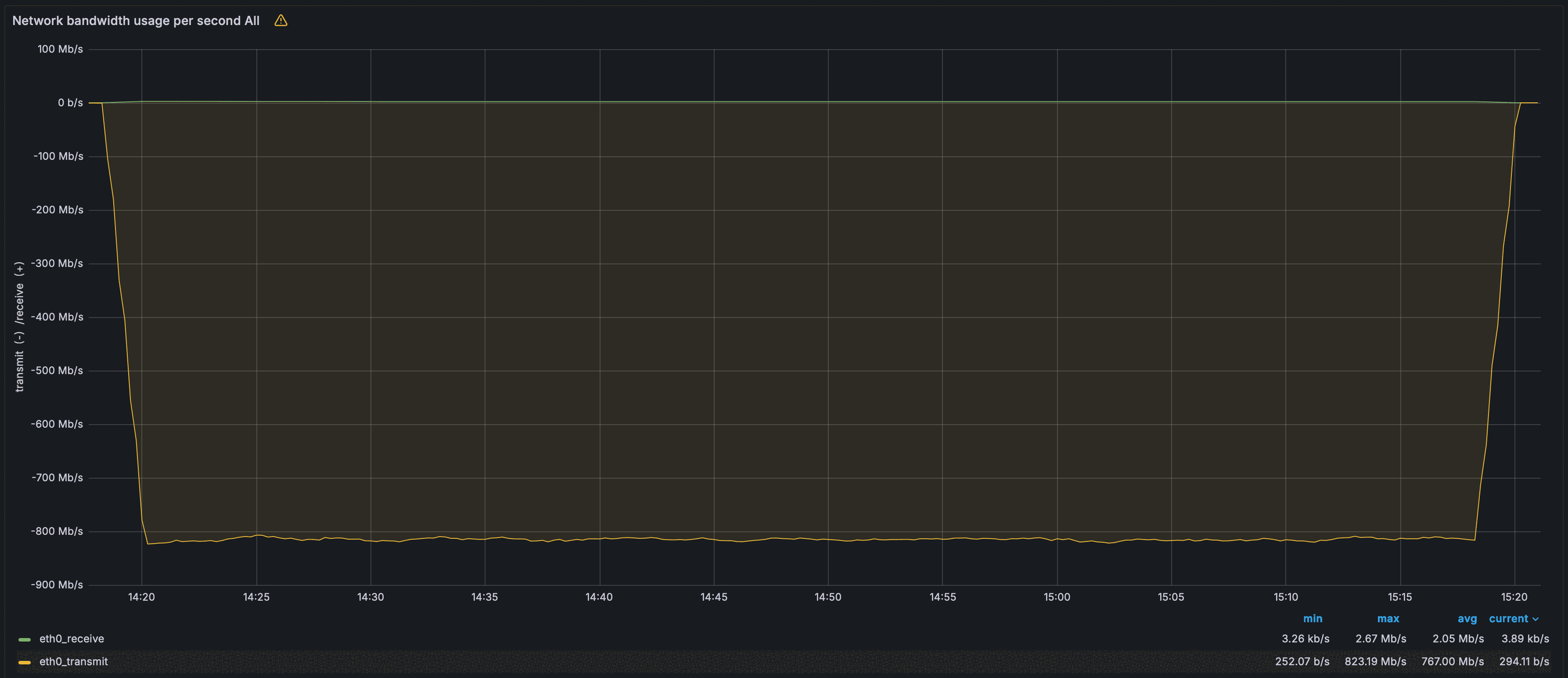Click the 14:40 time axis label
This screenshot has width=1568, height=678.
599,597
